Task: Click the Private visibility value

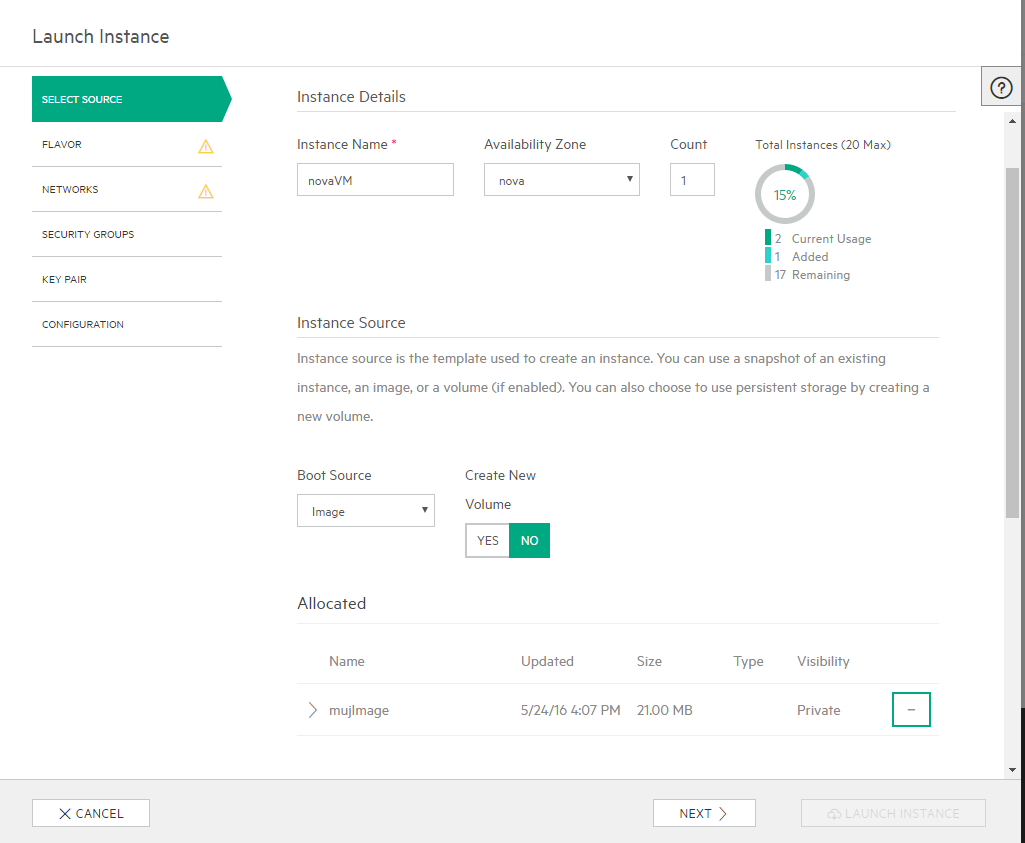Action: coord(818,710)
